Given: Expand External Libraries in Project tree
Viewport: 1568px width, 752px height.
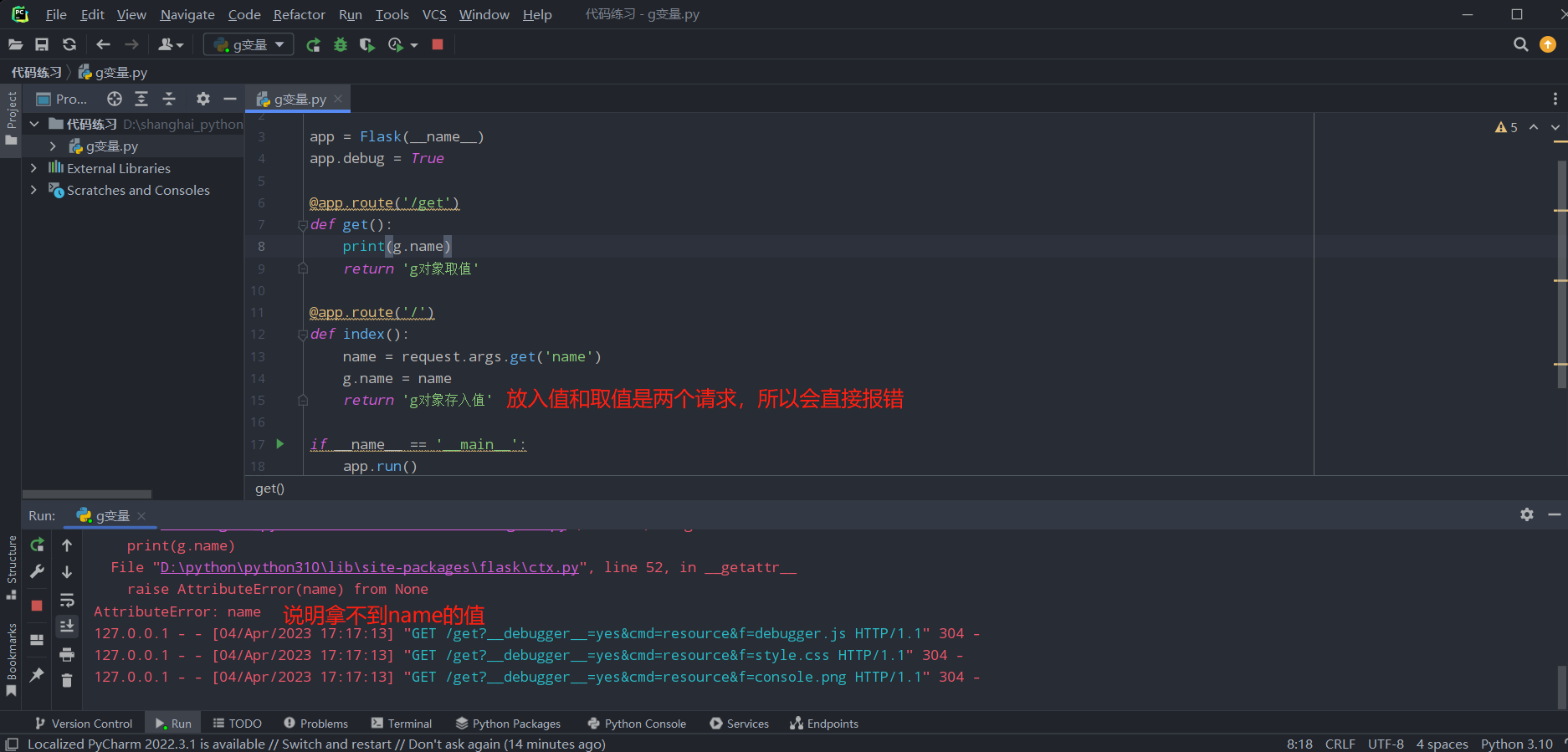Looking at the screenshot, I should coord(34,168).
